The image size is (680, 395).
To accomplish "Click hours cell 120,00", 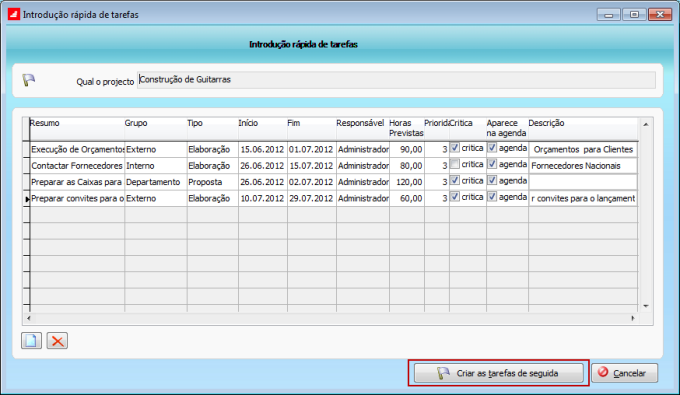I will pyautogui.click(x=407, y=182).
